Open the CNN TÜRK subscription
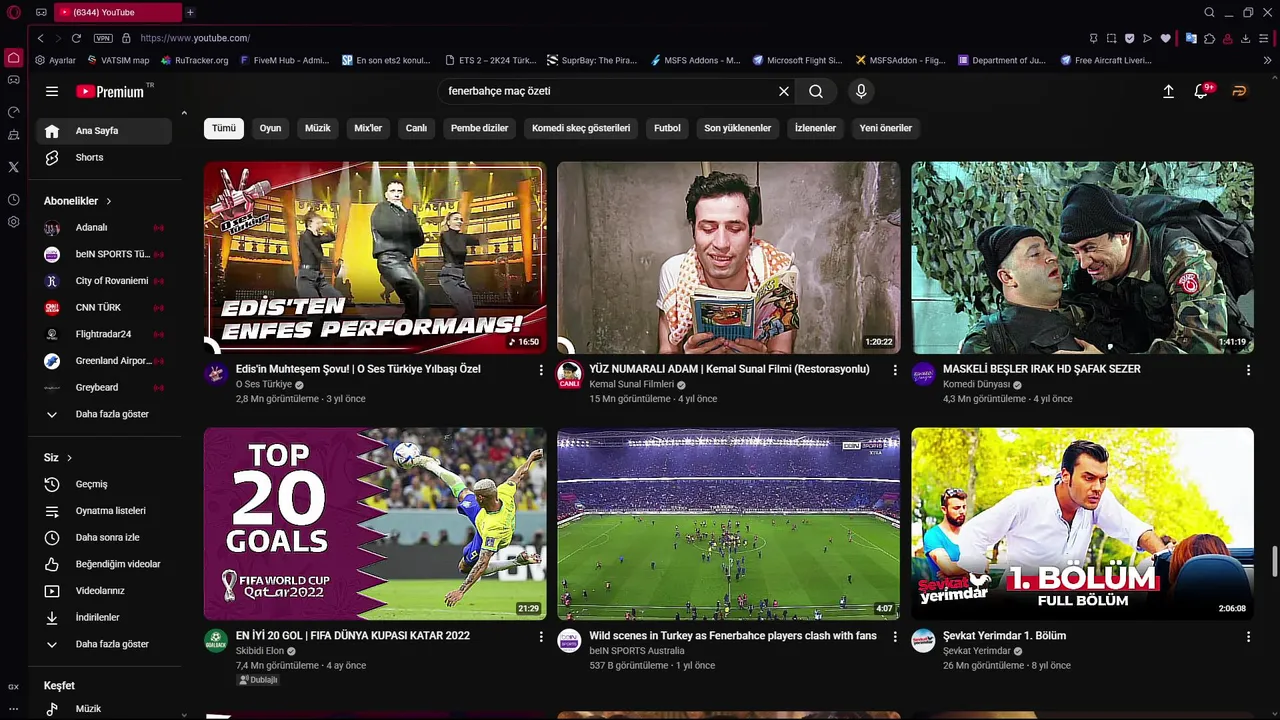Image resolution: width=1280 pixels, height=720 pixels. pyautogui.click(x=104, y=307)
